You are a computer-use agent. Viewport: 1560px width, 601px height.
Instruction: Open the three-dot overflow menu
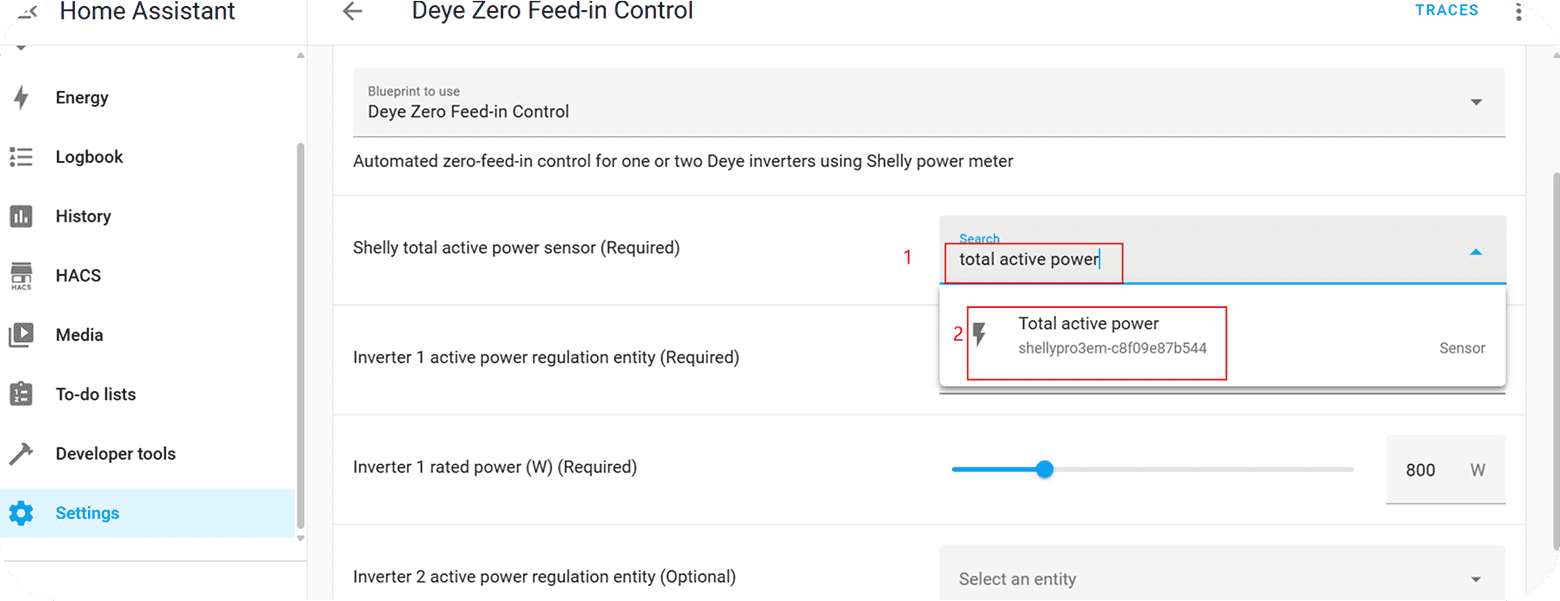1519,11
